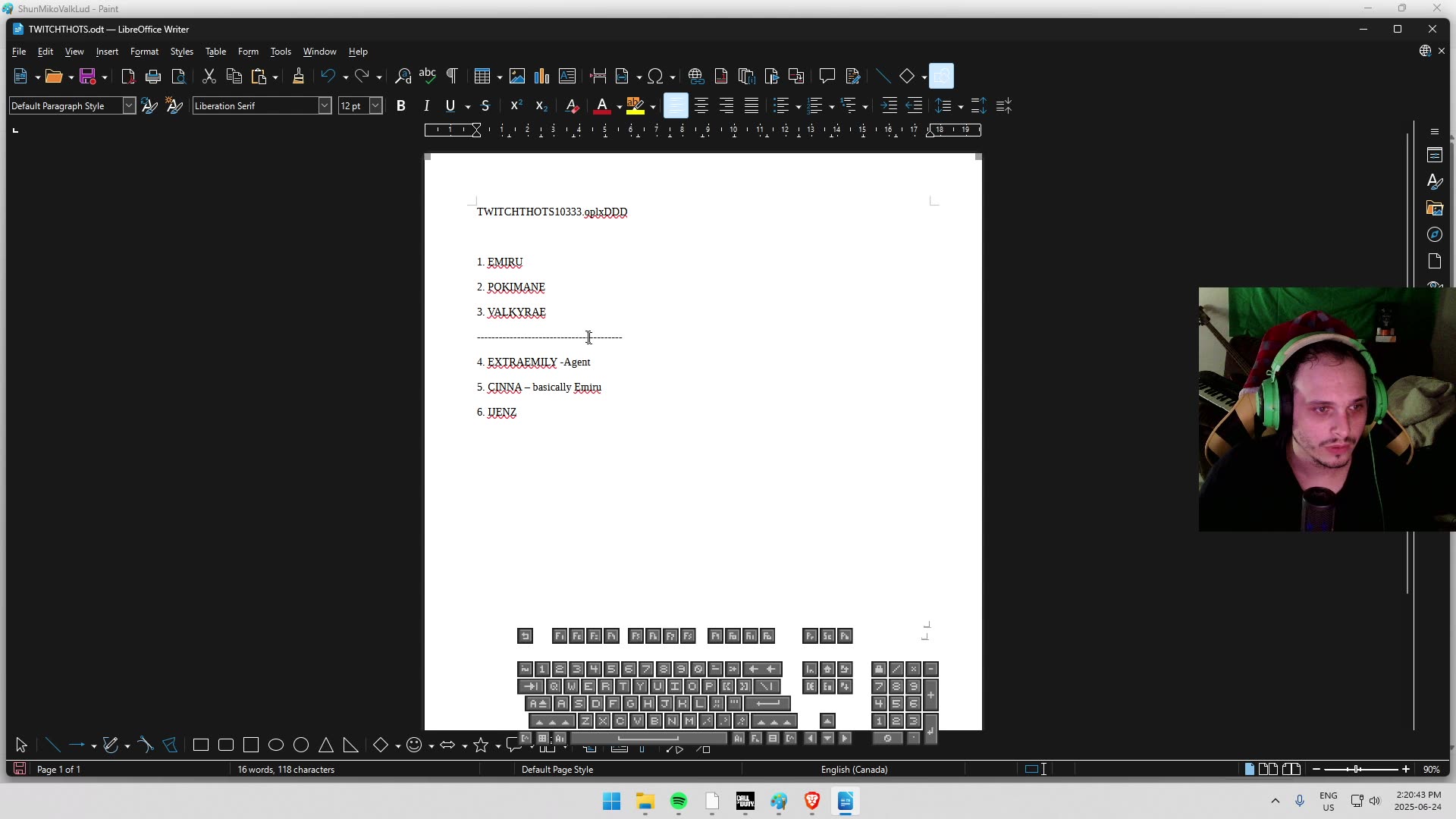The width and height of the screenshot is (1456, 819).
Task: Toggle Strikethrough formatting
Action: (x=485, y=105)
